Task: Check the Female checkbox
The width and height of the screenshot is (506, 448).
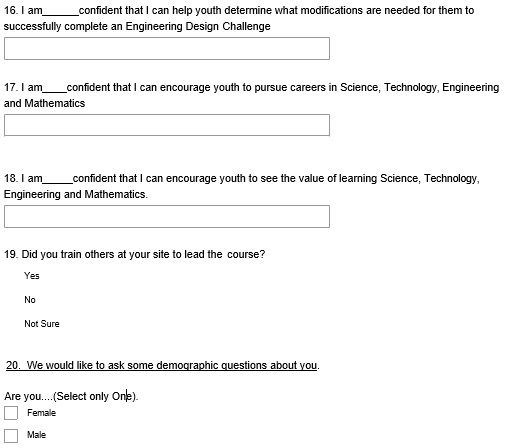Action: tap(11, 413)
